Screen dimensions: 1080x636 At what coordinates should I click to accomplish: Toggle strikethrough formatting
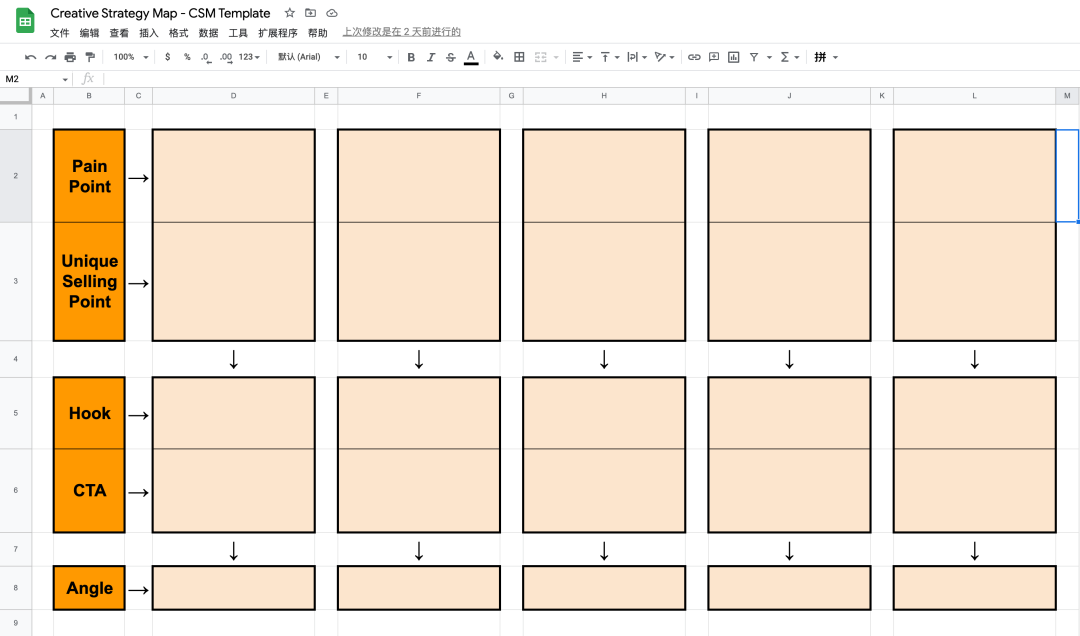click(450, 57)
